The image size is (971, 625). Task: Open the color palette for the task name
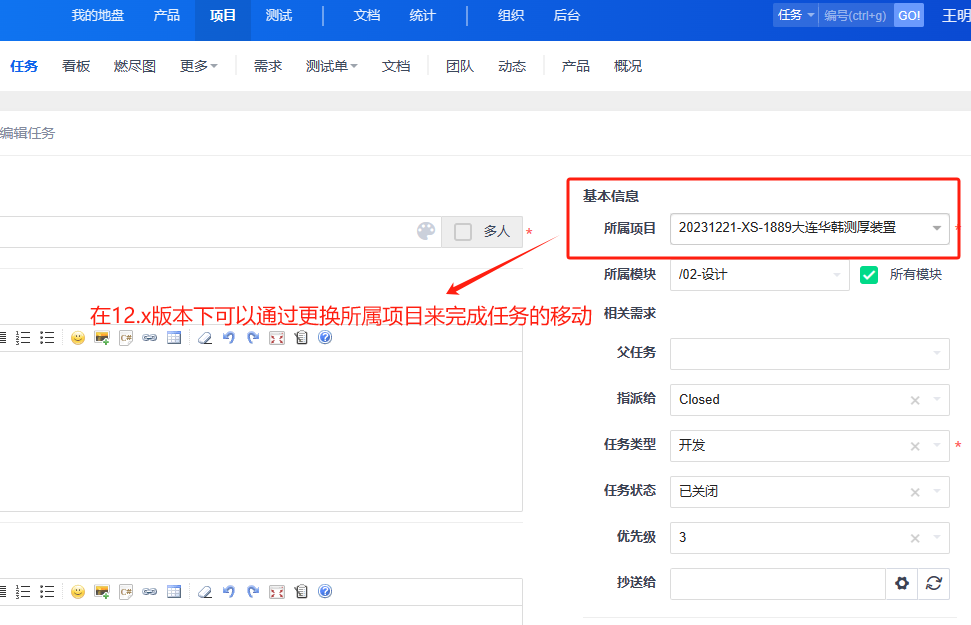click(426, 232)
